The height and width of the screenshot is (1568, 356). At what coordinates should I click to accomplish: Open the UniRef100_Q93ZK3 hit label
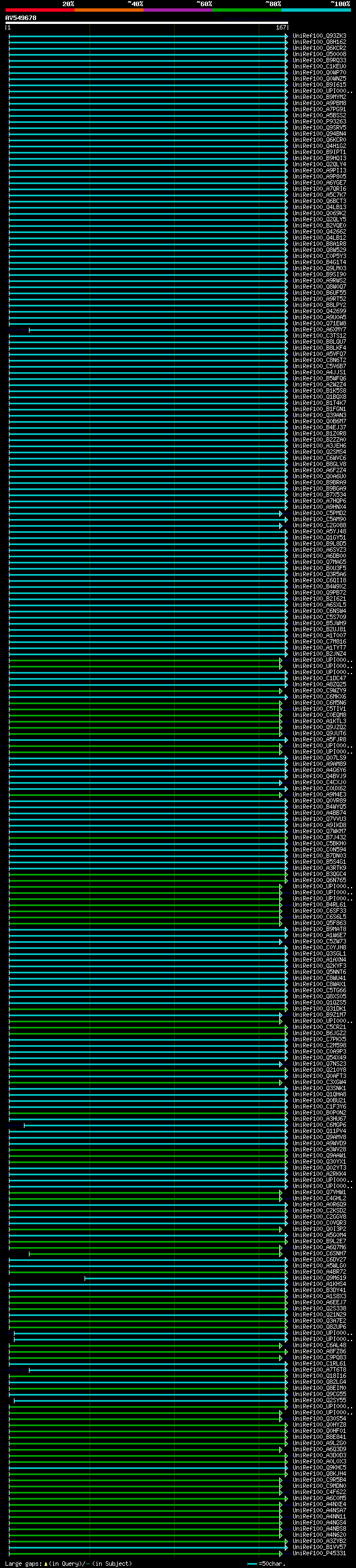[x=319, y=36]
